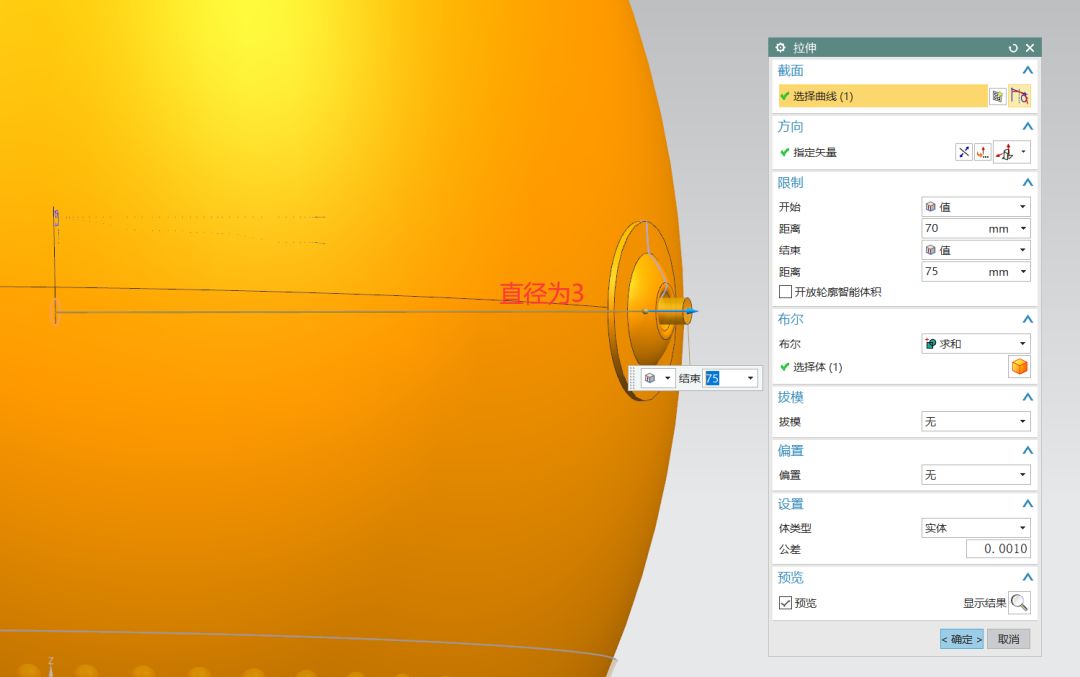Enable the 开放轮廓智能体积 checkbox
Screen dimensions: 1080x677
(785, 292)
